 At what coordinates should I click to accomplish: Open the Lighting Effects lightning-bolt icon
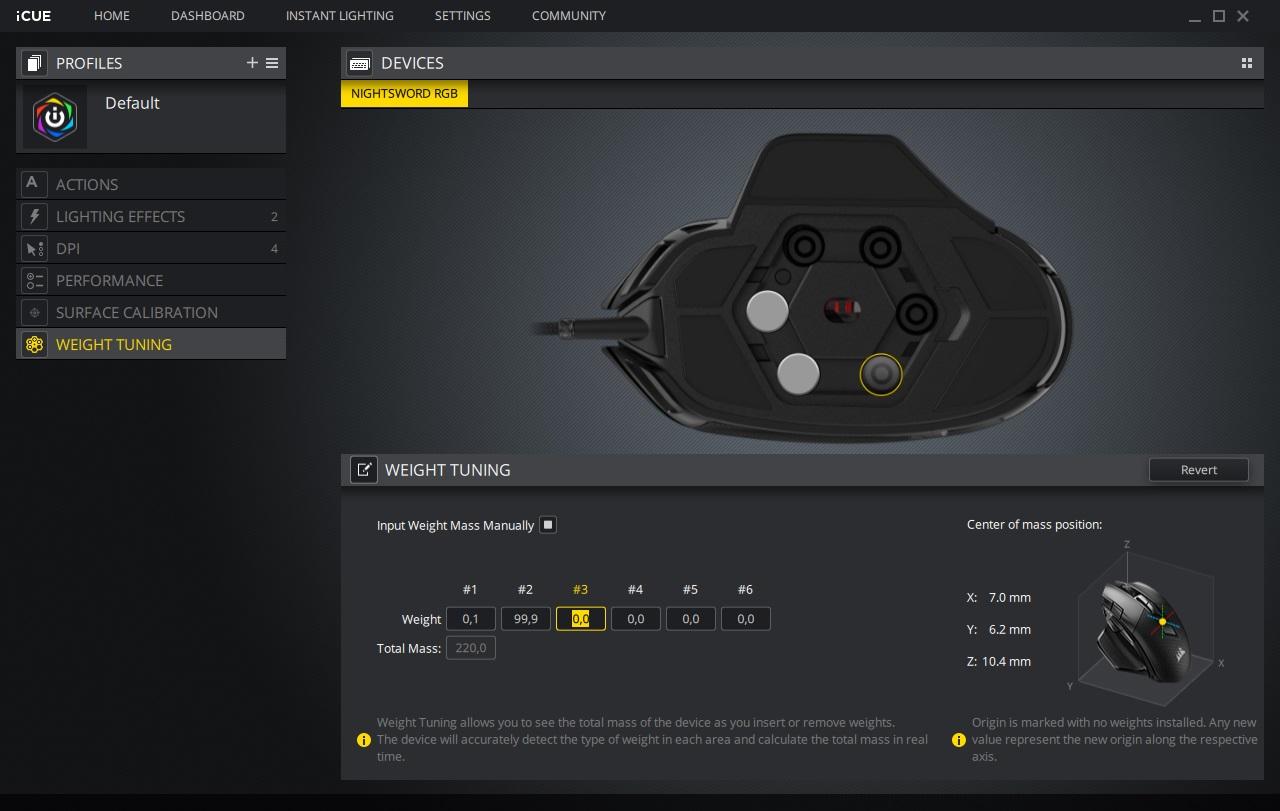point(34,216)
